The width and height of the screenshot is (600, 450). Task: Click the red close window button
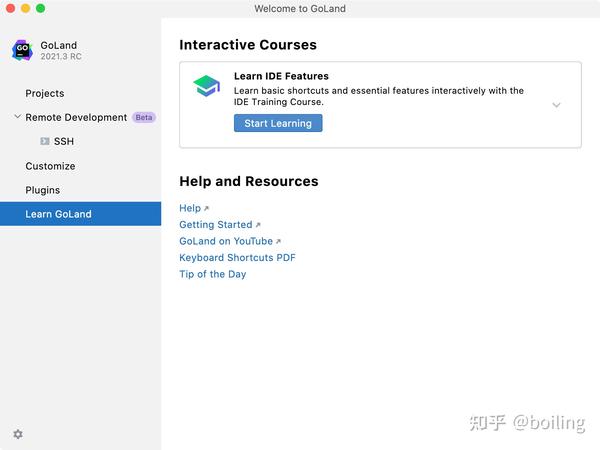click(x=9, y=8)
